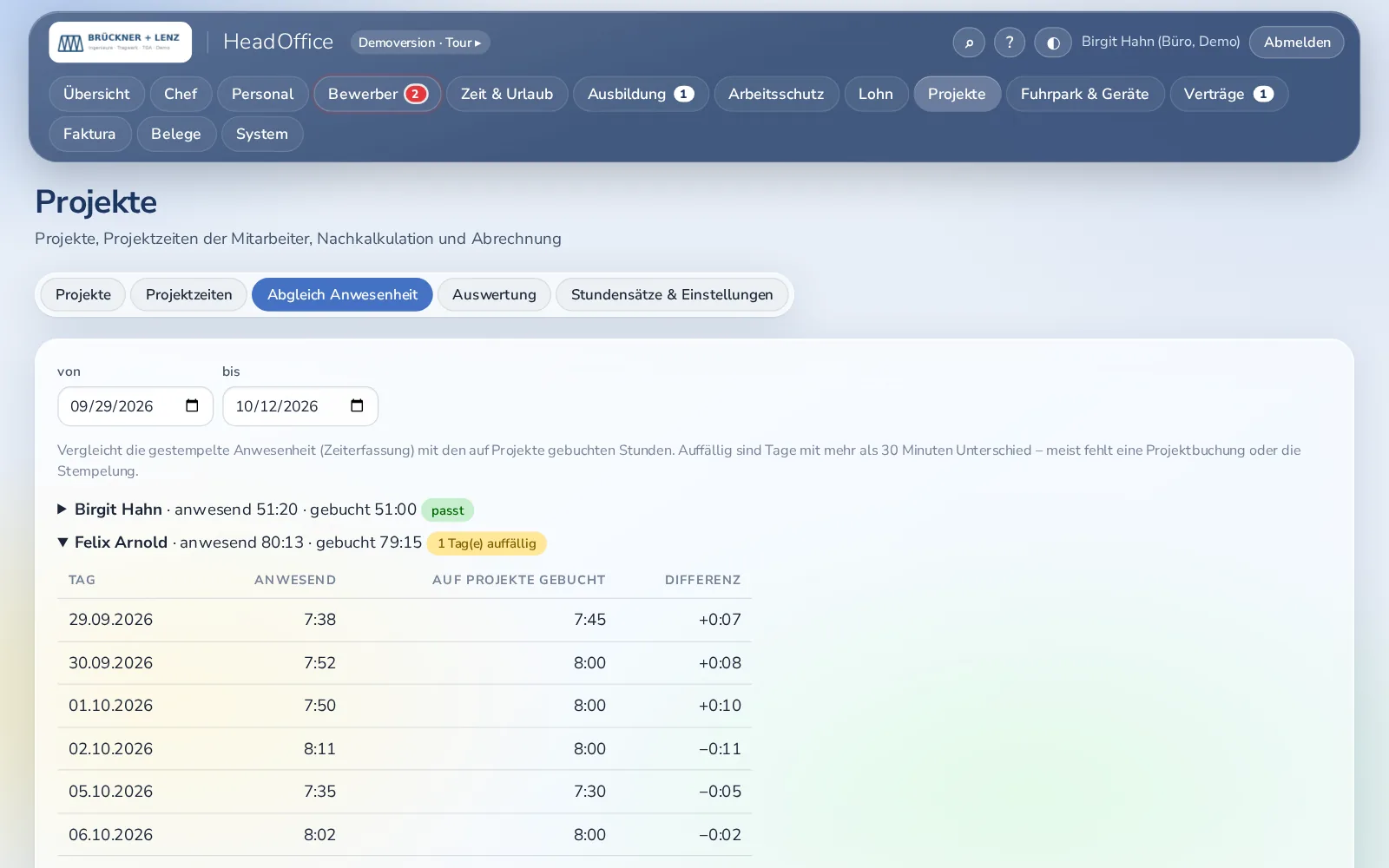This screenshot has width=1389, height=868.
Task: Click the difference value +0:10
Action: pos(720,706)
